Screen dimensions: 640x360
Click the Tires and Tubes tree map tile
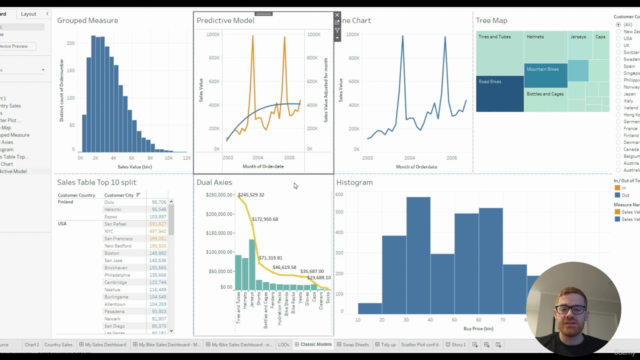pyautogui.click(x=500, y=53)
